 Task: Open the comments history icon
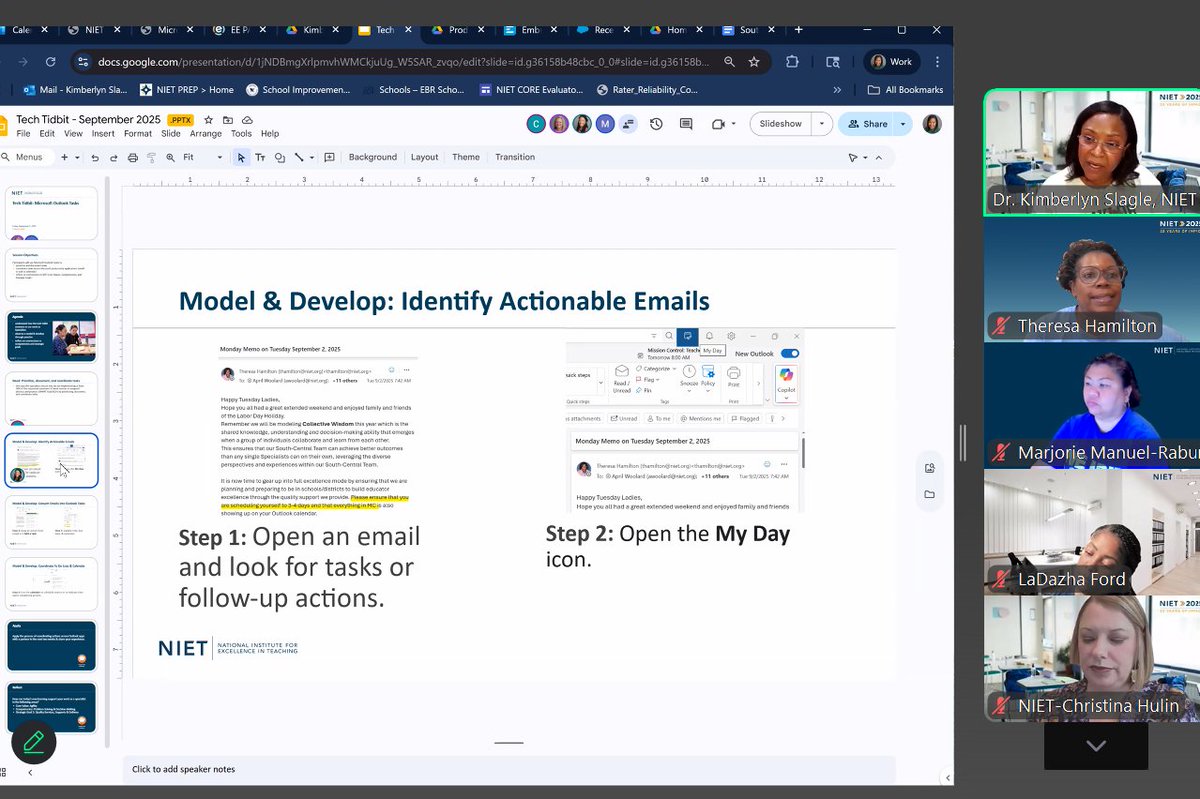pos(686,124)
